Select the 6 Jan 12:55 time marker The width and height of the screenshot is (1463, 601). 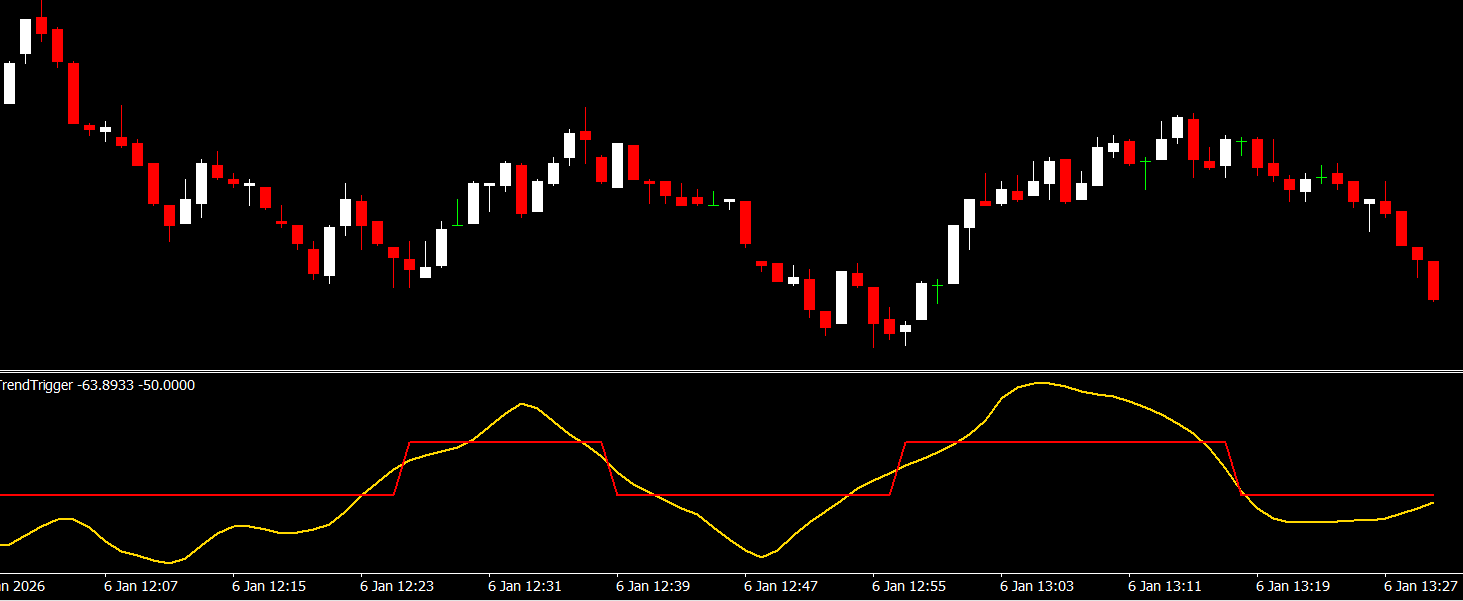pyautogui.click(x=909, y=585)
